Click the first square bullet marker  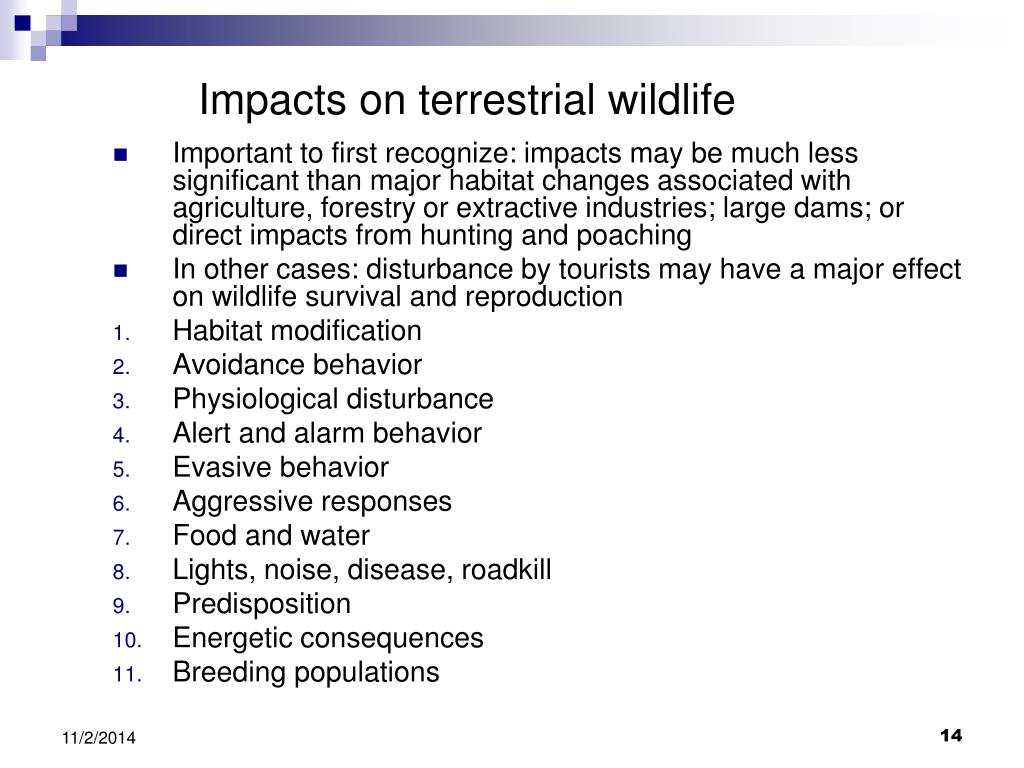(x=121, y=155)
